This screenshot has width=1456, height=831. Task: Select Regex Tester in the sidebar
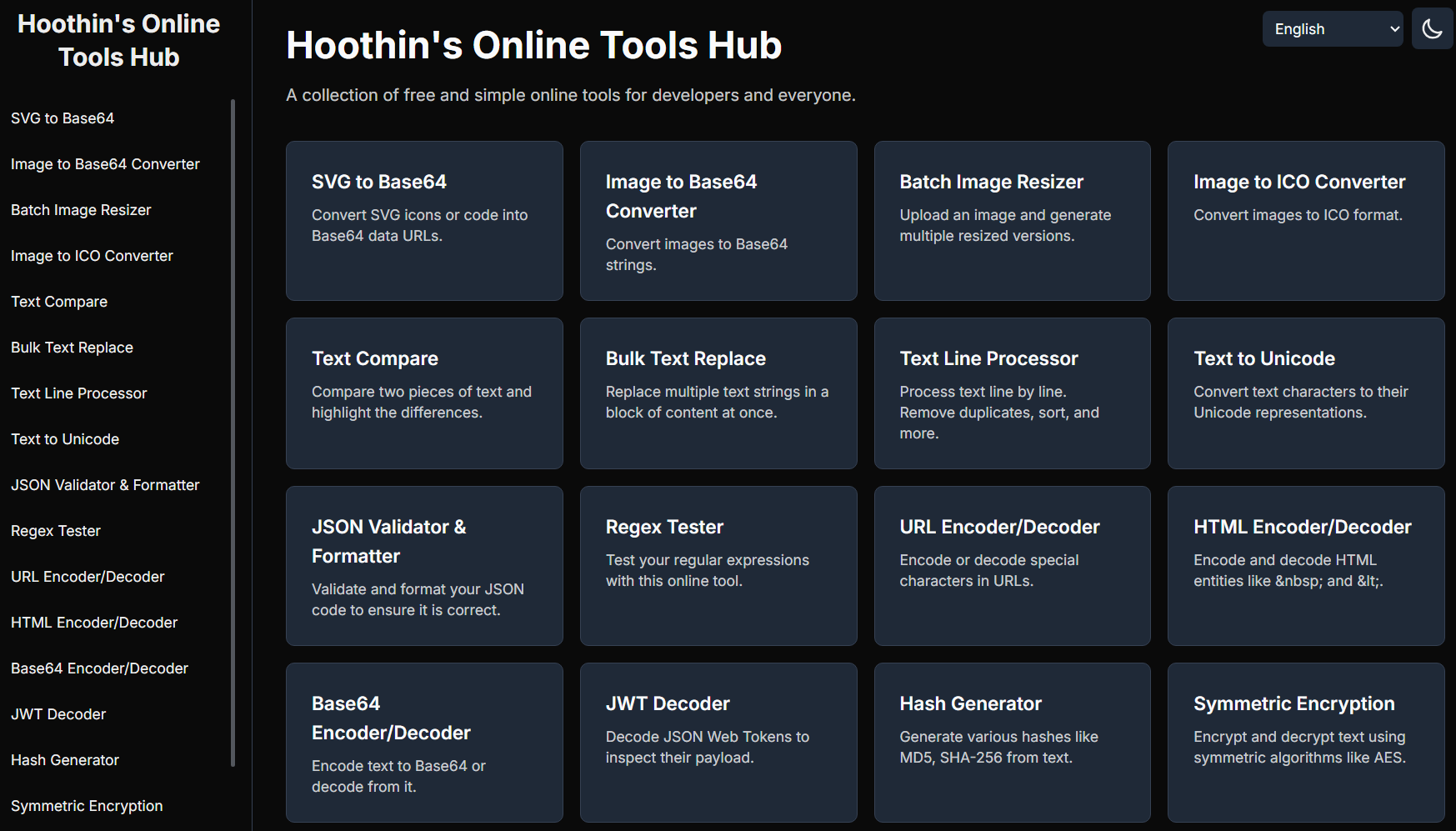tap(56, 531)
